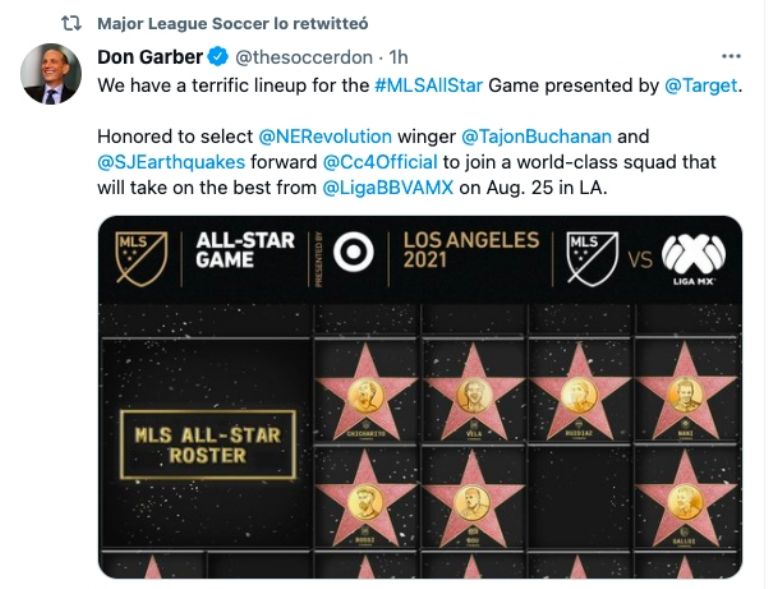The image size is (768, 589).
Task: Open the @TajonBuchanan mention
Action: coord(540,135)
